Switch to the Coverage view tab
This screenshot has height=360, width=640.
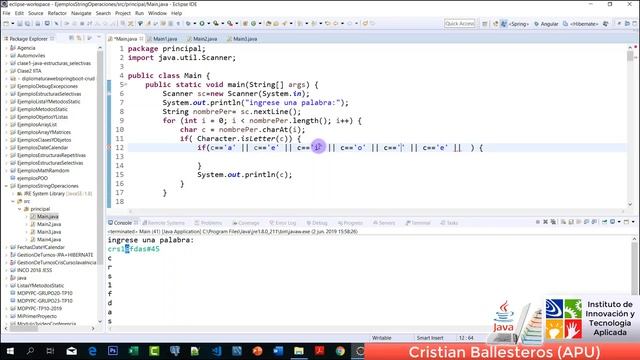tap(246, 223)
